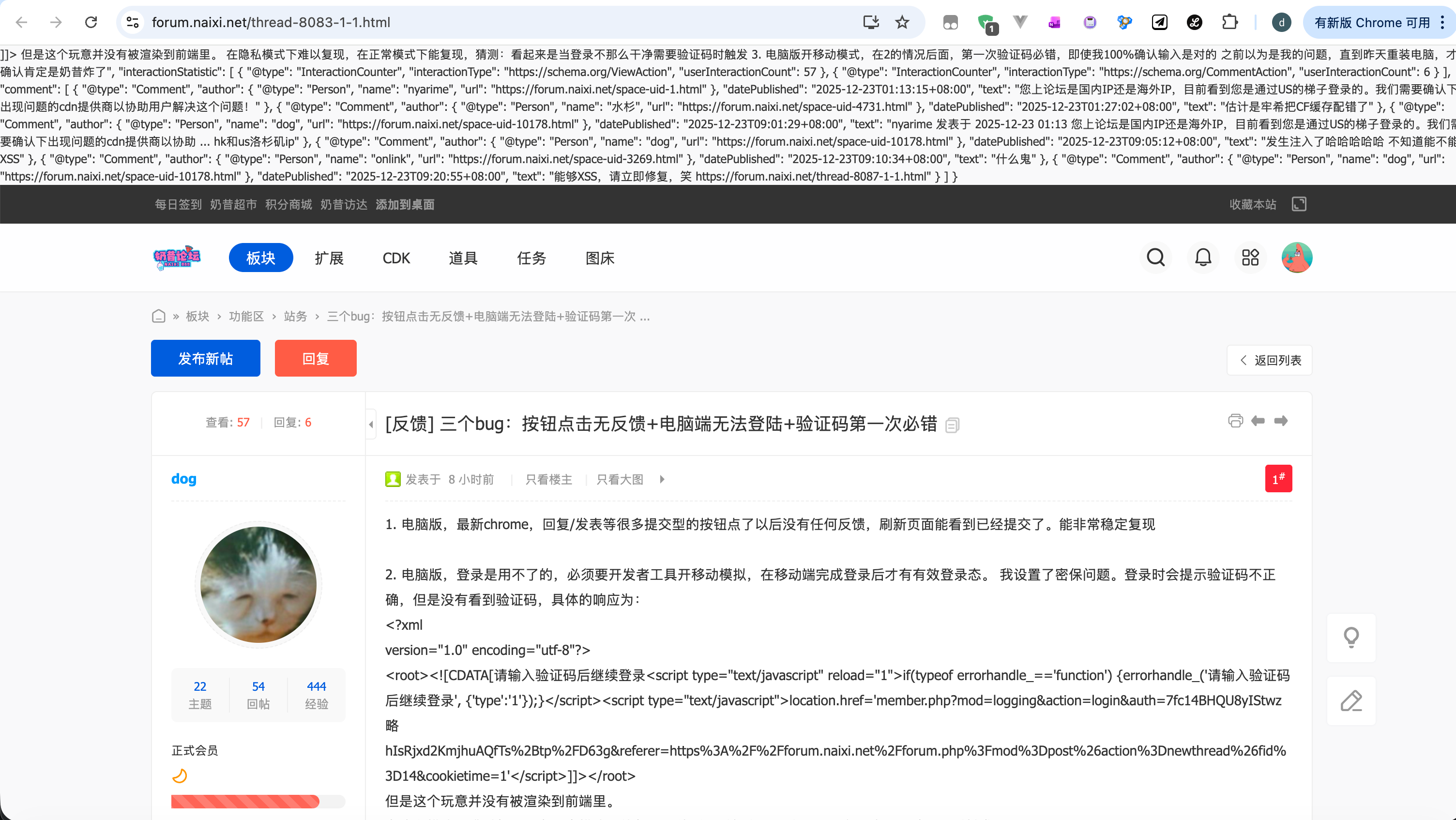Click the fullscreen icon beside 收藏本站
Screen dimensions: 1456x820
pos(1299,204)
